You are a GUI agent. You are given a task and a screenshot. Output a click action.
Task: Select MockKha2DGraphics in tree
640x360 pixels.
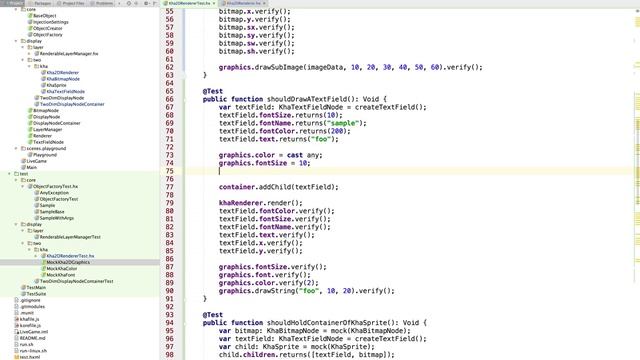tap(65, 262)
